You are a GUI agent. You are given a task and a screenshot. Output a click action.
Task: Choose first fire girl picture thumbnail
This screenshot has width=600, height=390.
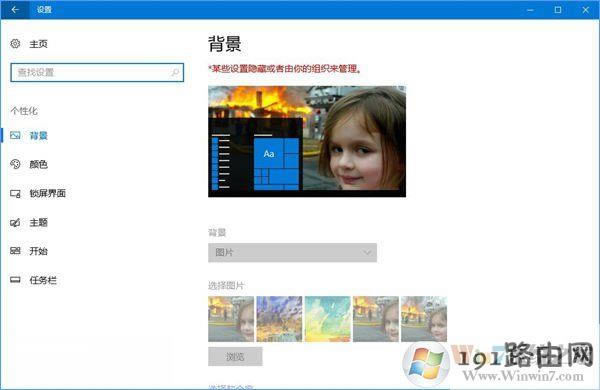click(x=231, y=319)
